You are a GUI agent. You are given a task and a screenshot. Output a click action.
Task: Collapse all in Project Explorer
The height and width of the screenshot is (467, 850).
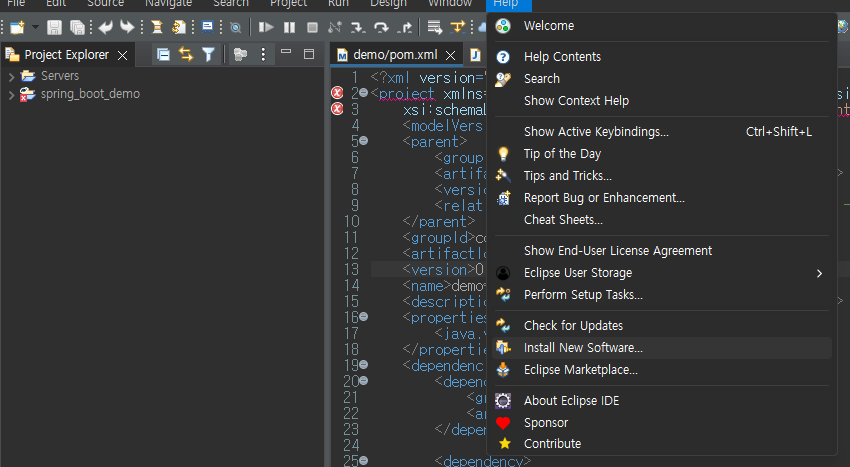click(x=163, y=54)
